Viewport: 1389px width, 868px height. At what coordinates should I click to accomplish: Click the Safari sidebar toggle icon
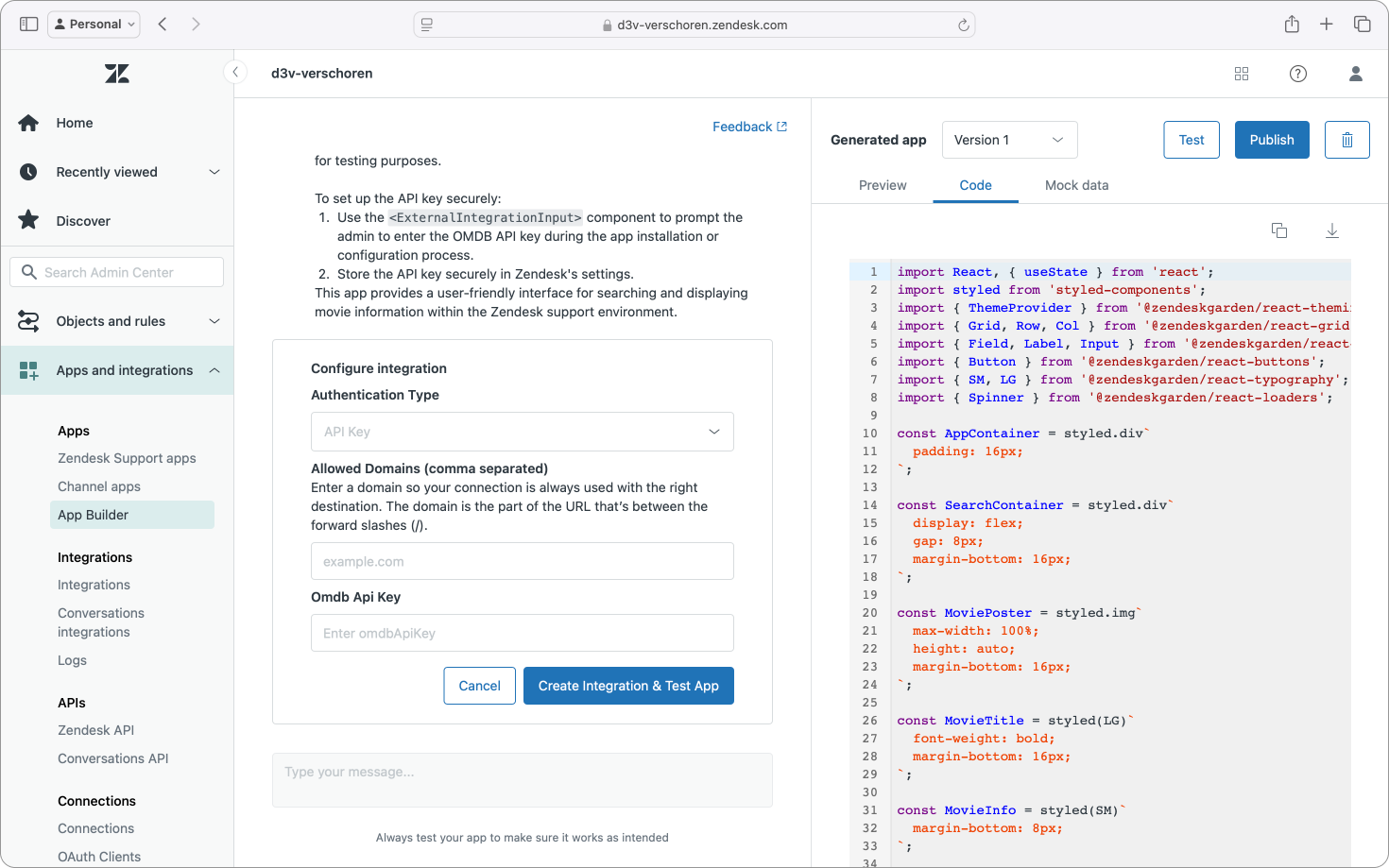coord(29,24)
